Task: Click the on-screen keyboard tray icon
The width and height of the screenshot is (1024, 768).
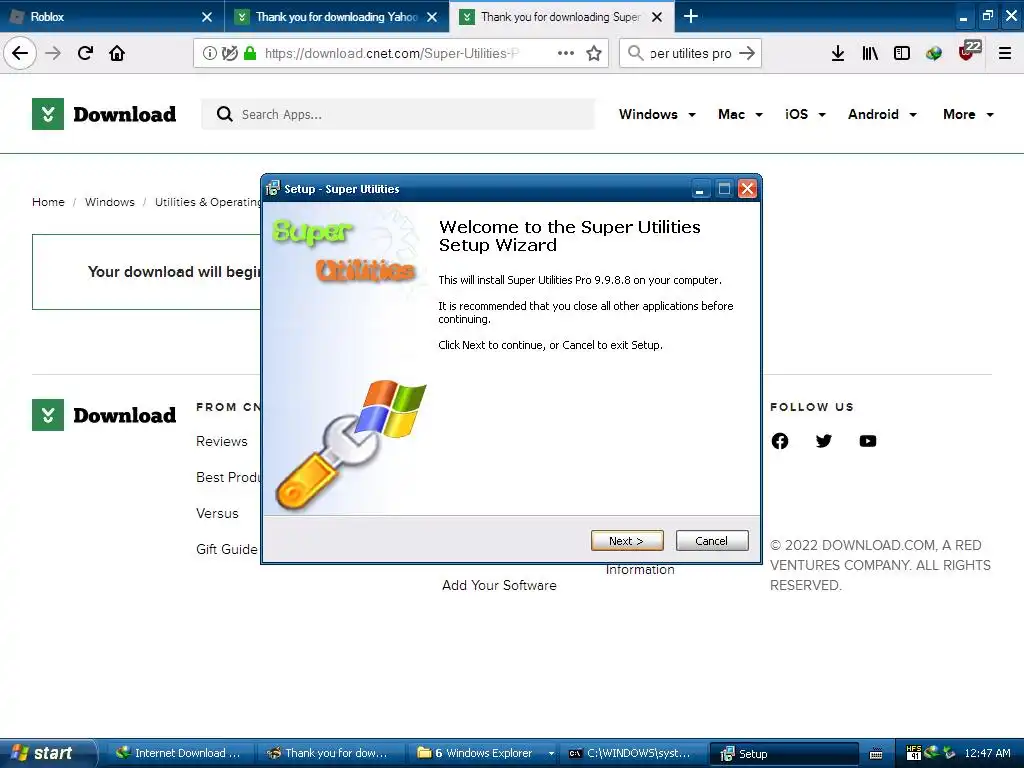Action: (876, 754)
